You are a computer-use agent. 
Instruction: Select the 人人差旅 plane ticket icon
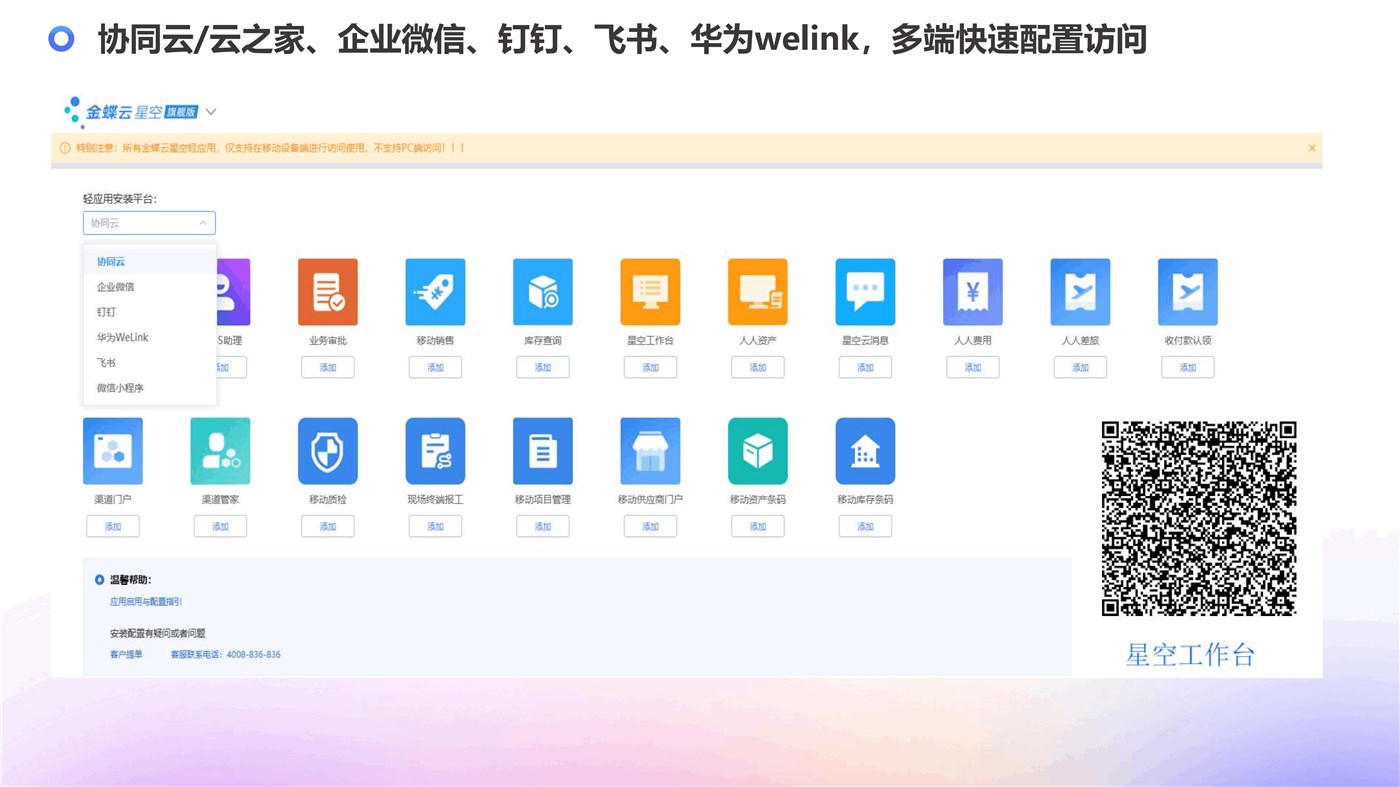pyautogui.click(x=1080, y=292)
